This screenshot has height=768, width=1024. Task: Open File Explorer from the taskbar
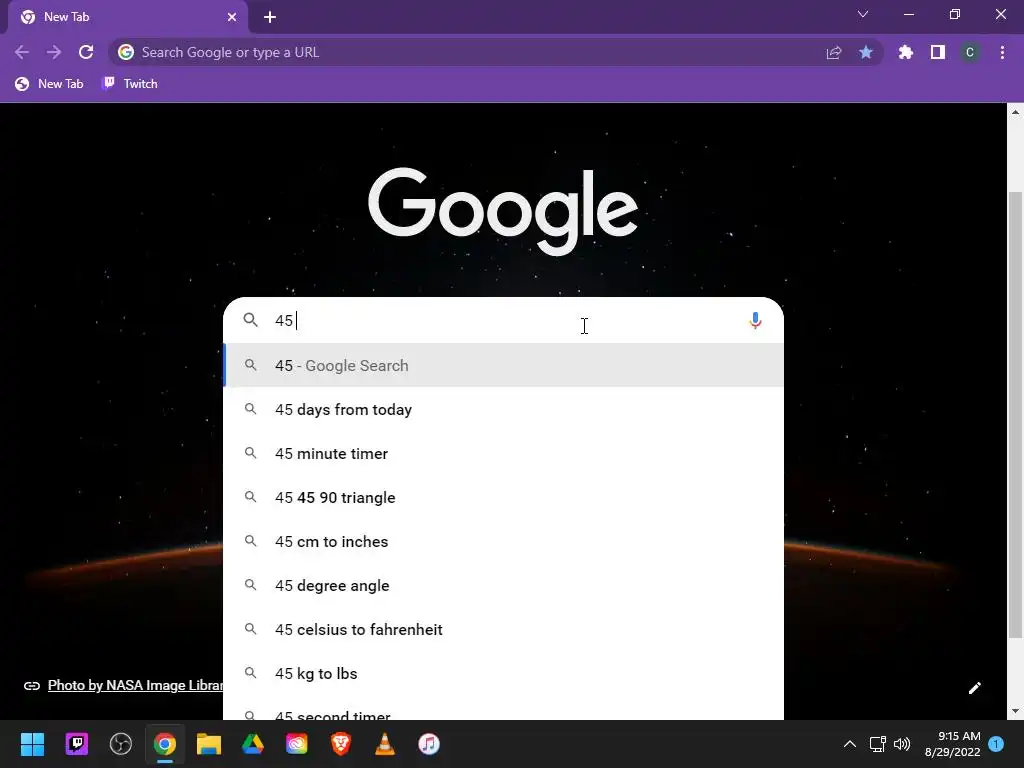[x=209, y=744]
